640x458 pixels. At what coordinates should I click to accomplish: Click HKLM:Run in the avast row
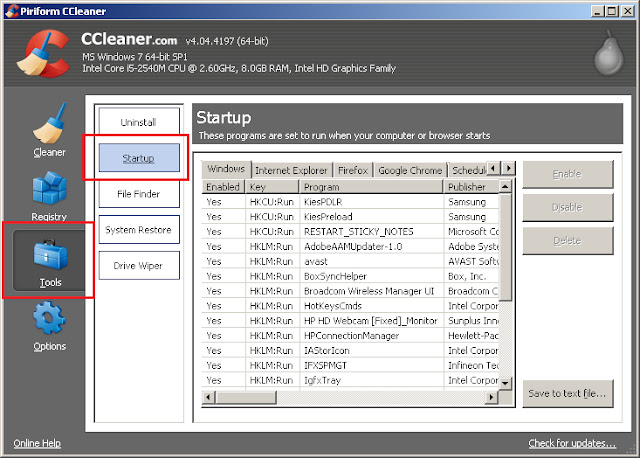pyautogui.click(x=271, y=262)
